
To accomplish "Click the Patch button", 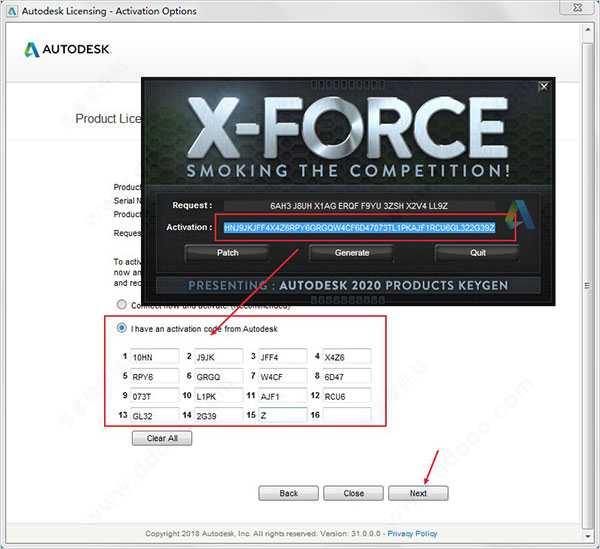I will [227, 253].
